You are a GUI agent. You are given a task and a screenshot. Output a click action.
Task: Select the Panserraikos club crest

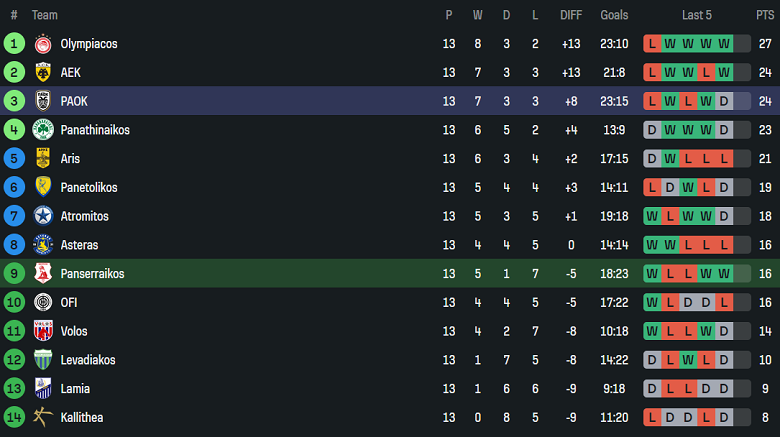[x=43, y=274]
